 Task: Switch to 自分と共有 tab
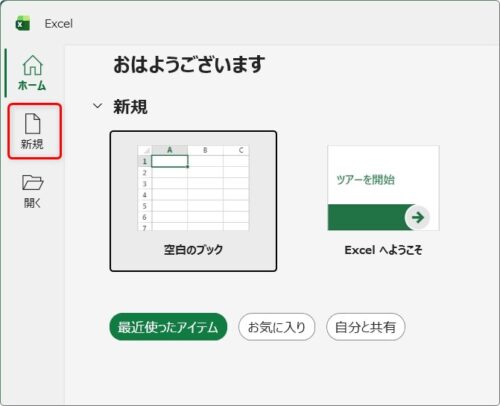click(x=366, y=327)
